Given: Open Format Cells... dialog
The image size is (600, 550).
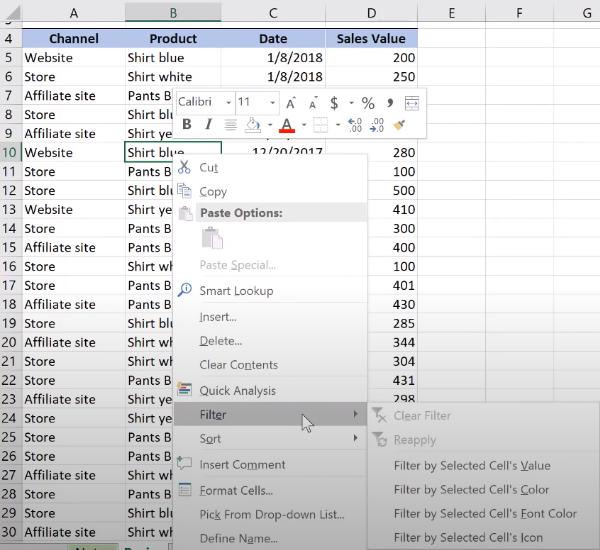Looking at the screenshot, I should pos(271,490).
